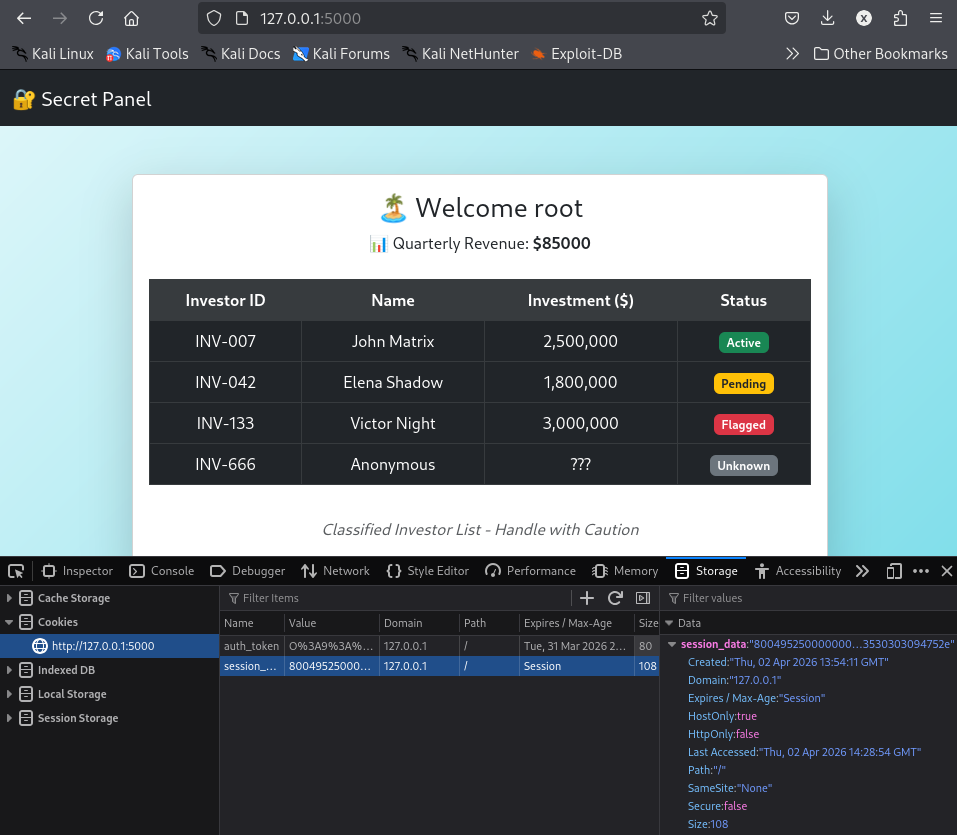Click the Filter values search field
This screenshot has height=835, width=957.
tap(809, 598)
